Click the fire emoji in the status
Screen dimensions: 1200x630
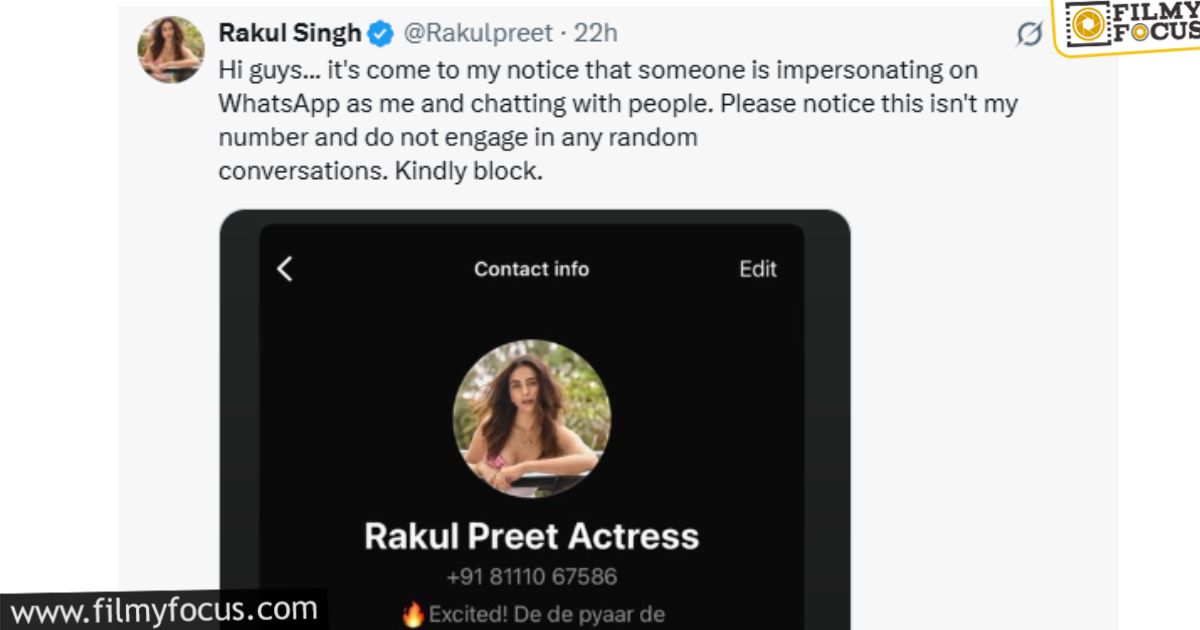pyautogui.click(x=413, y=615)
